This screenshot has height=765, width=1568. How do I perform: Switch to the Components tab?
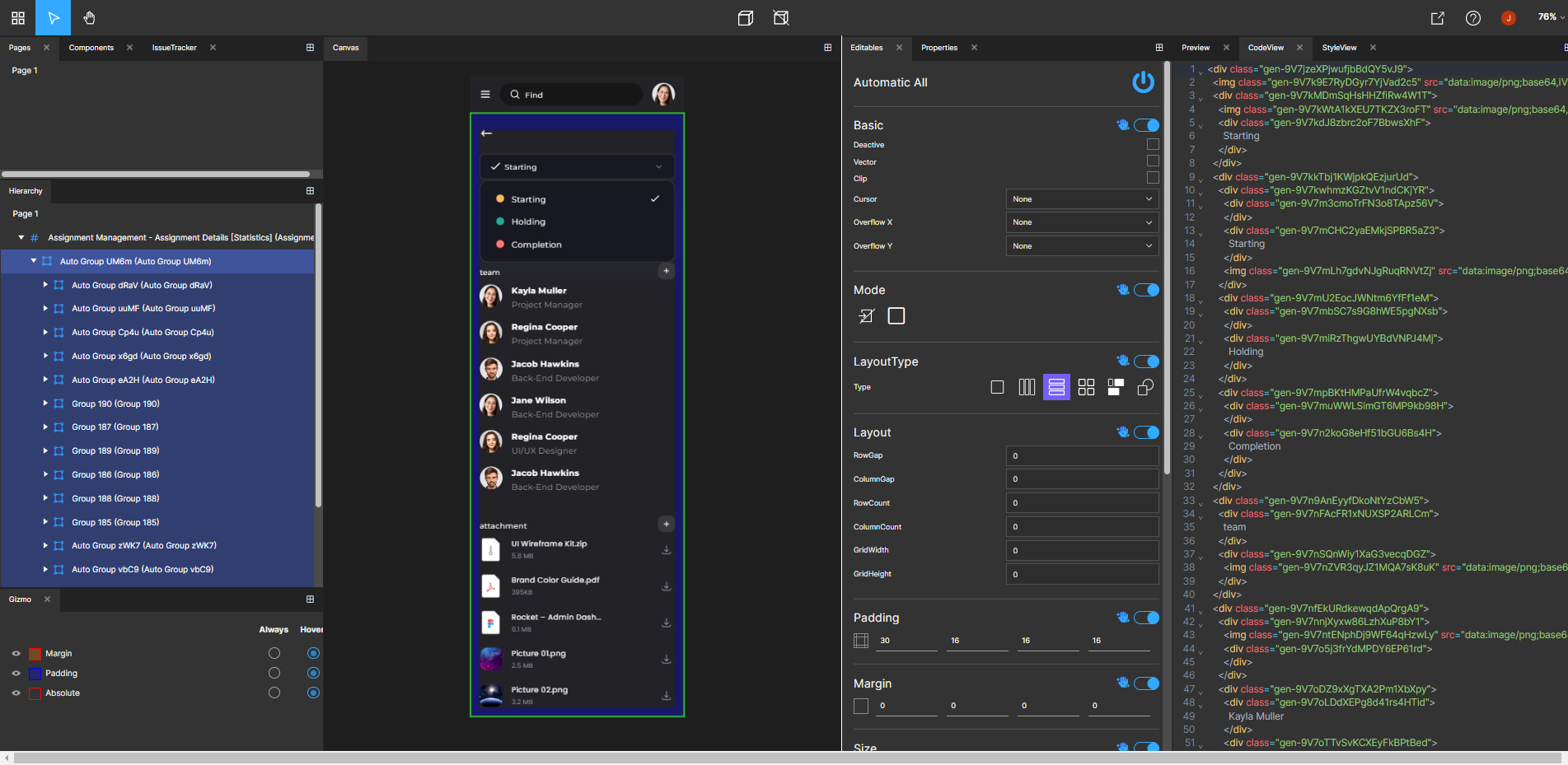90,48
